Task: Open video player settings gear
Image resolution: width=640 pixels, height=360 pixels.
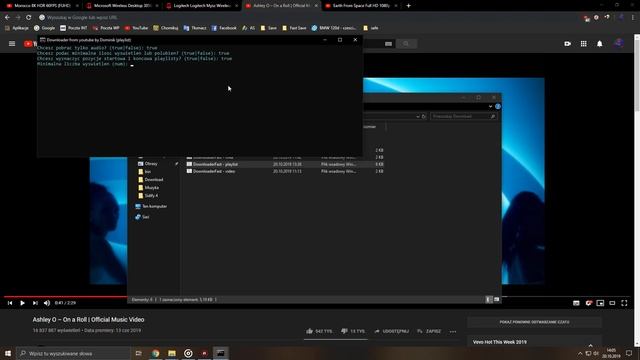Action: tap(588, 303)
